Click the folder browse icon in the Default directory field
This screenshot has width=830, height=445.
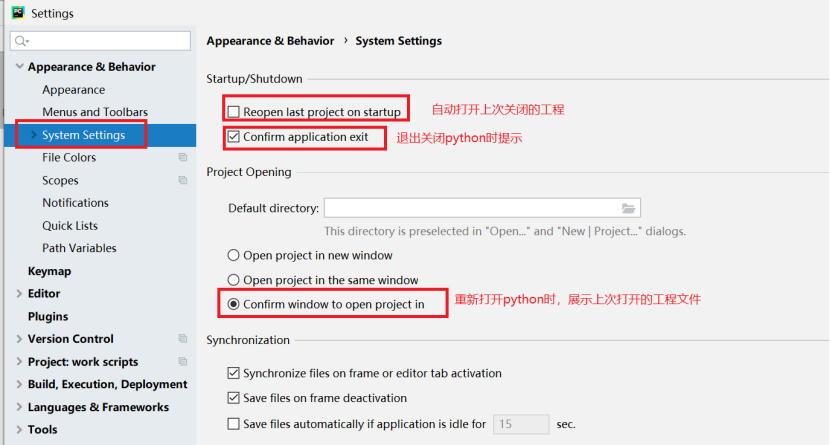pos(628,208)
